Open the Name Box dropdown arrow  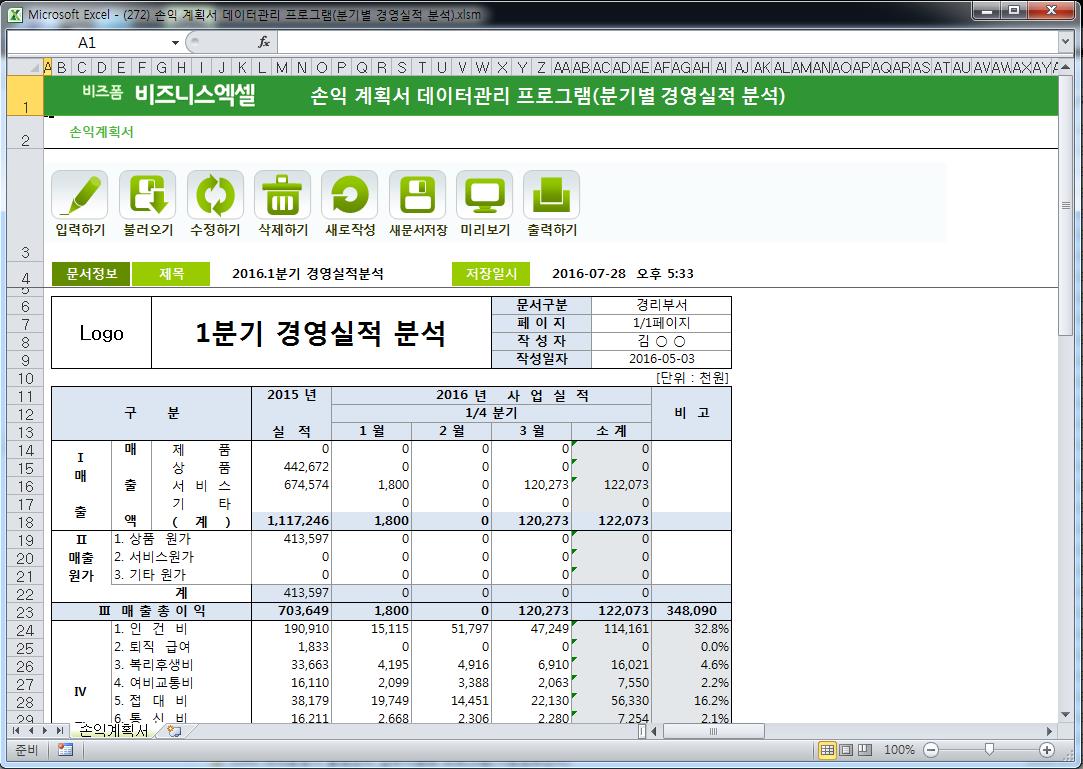[175, 43]
